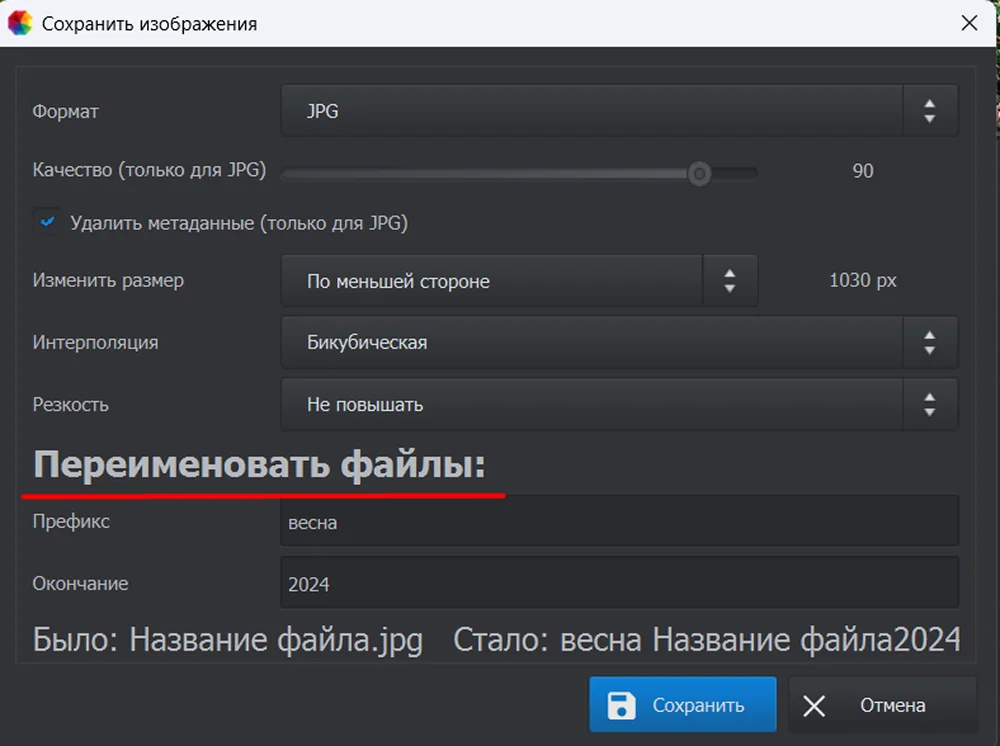The image size is (1000, 746).
Task: Click the Изменить размер dropdown arrows
Action: 730,281
